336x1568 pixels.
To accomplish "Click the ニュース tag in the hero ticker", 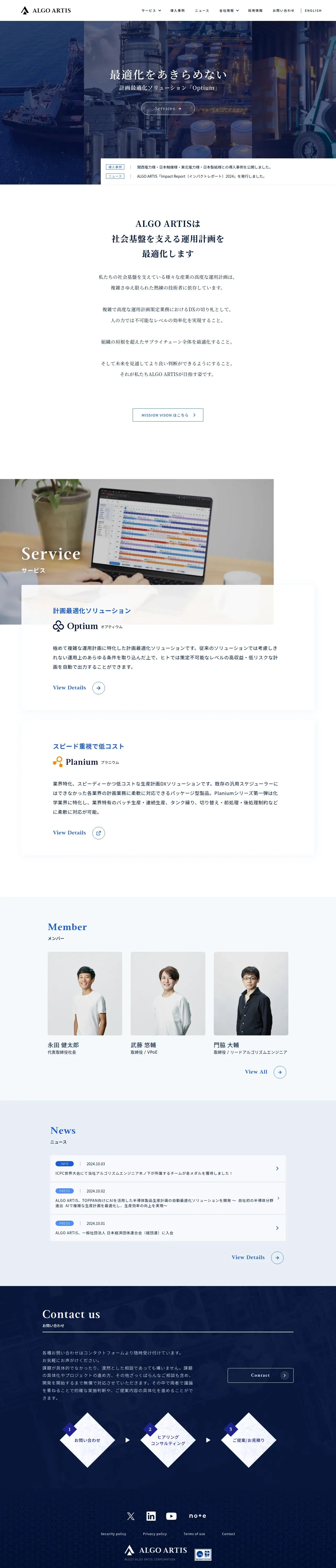I will pos(115,176).
